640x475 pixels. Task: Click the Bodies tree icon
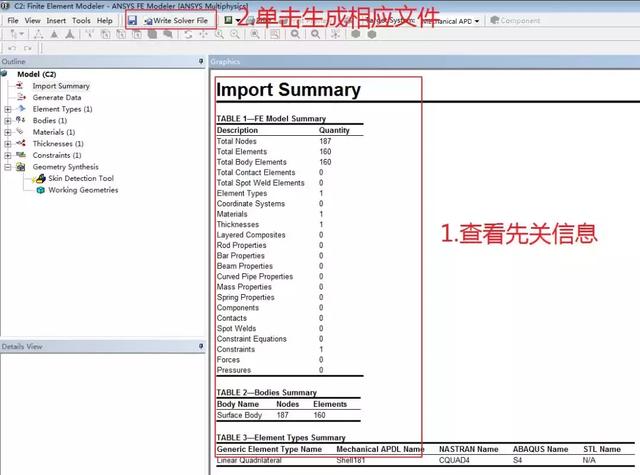[21, 120]
